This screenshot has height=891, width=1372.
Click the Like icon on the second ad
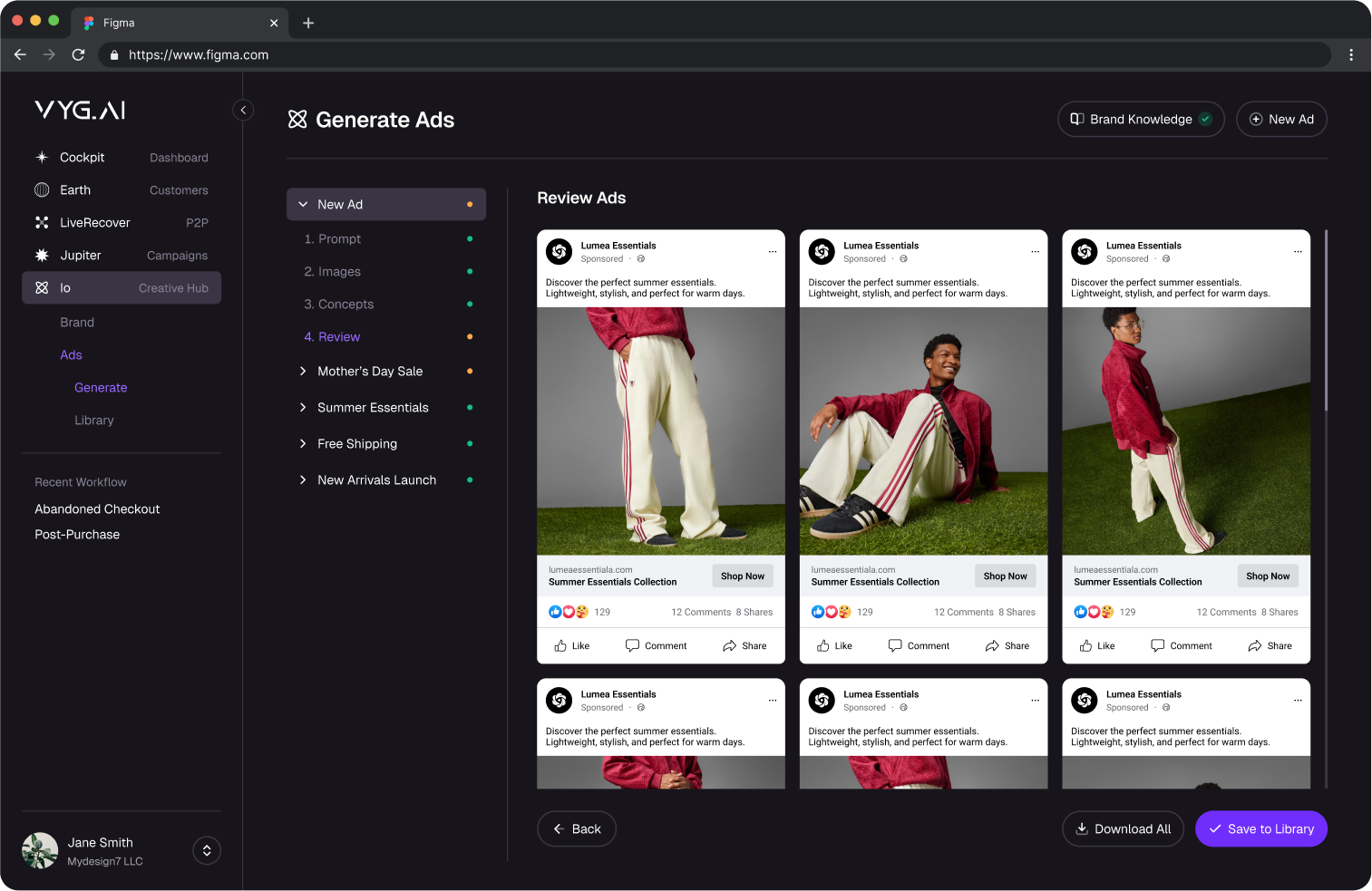[823, 645]
